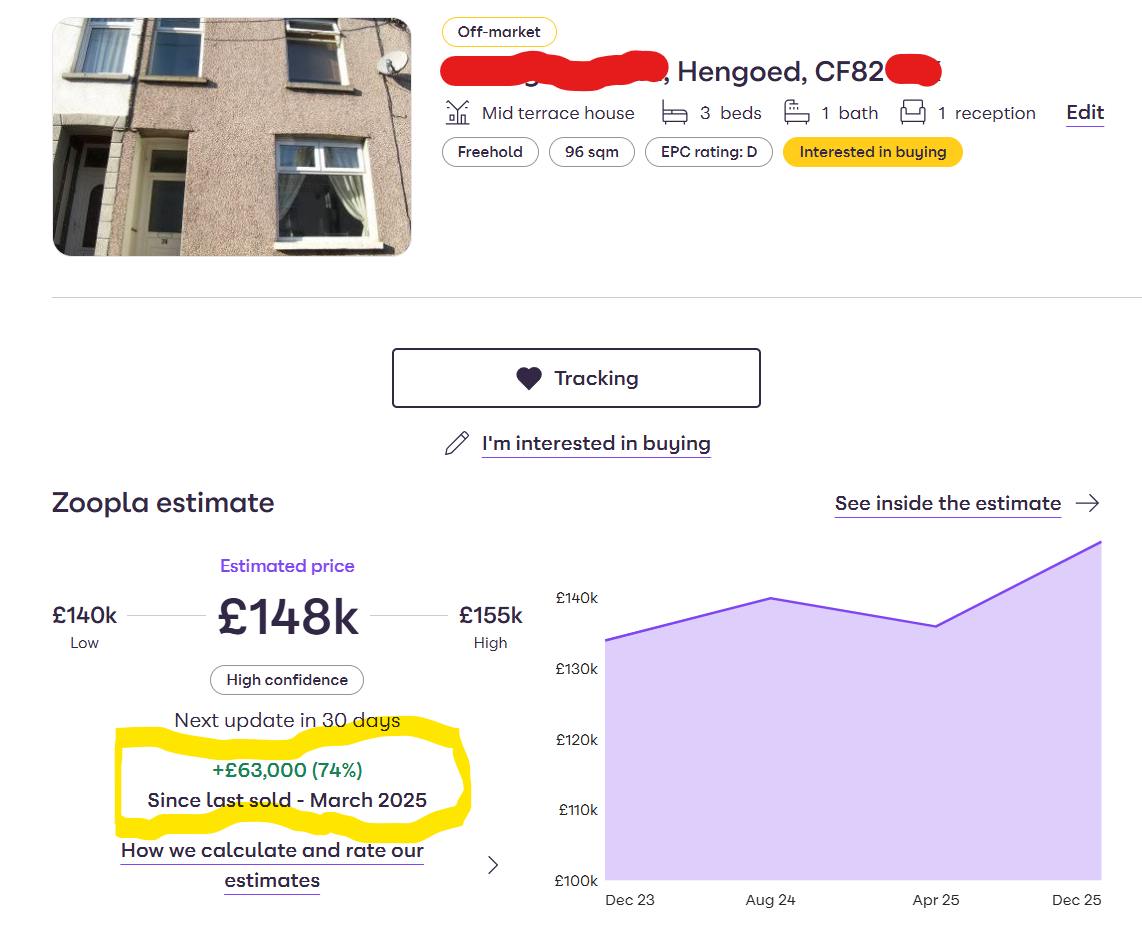Viewport: 1142px width, 927px height.
Task: Click the house type icon
Action: [457, 113]
